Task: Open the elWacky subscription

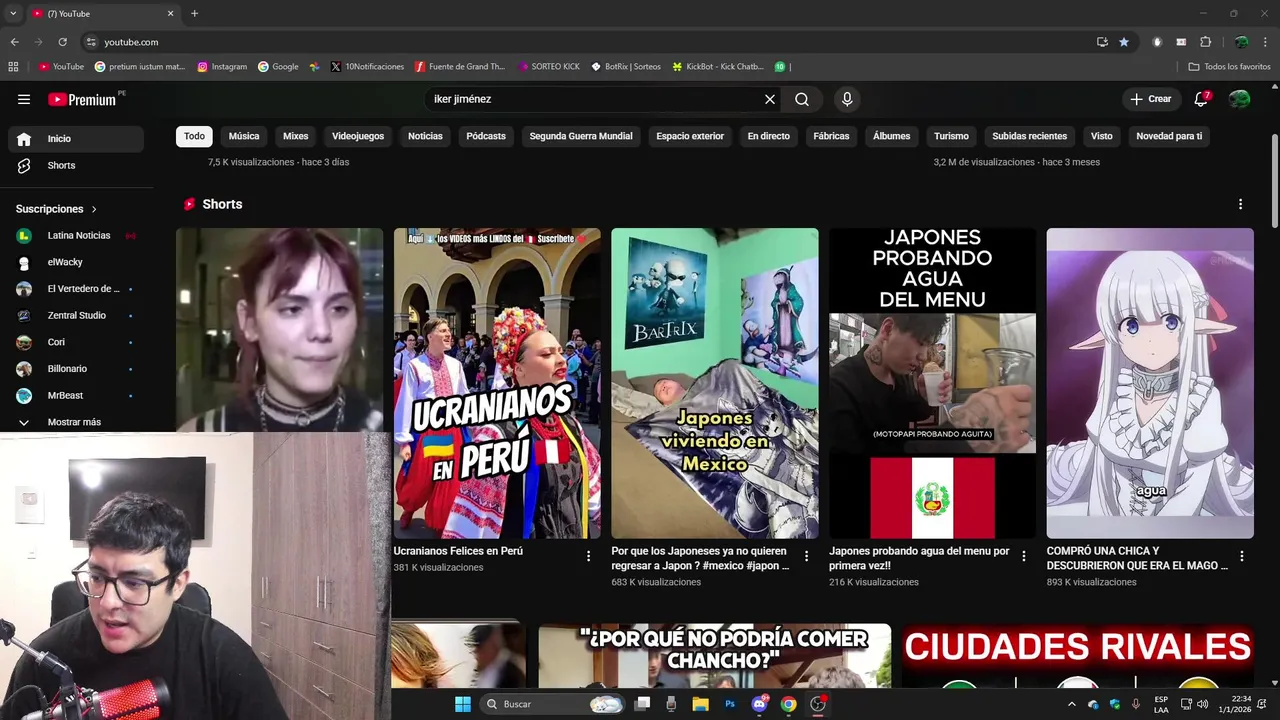Action: (76, 262)
